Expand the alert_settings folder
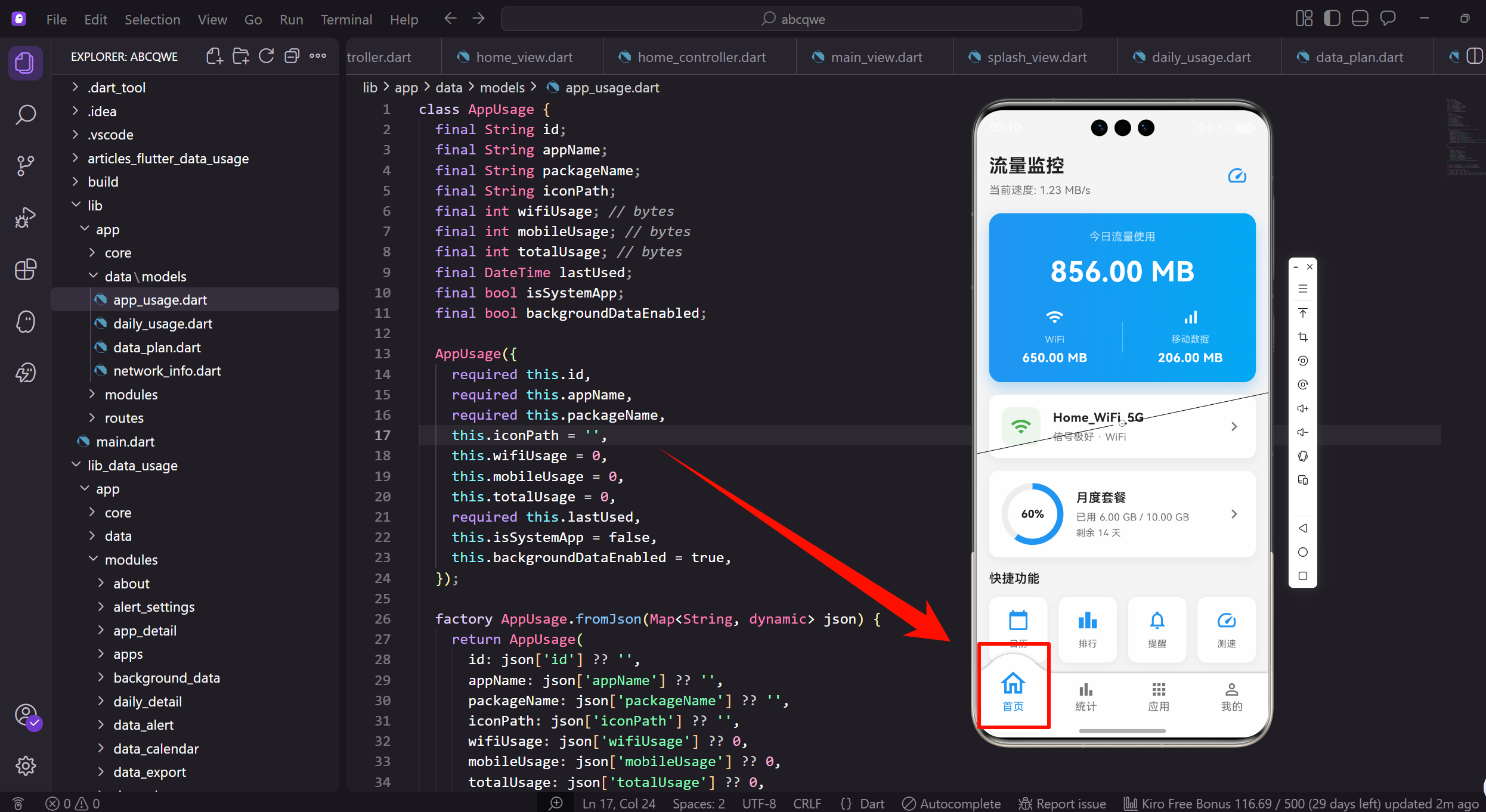 click(x=194, y=607)
